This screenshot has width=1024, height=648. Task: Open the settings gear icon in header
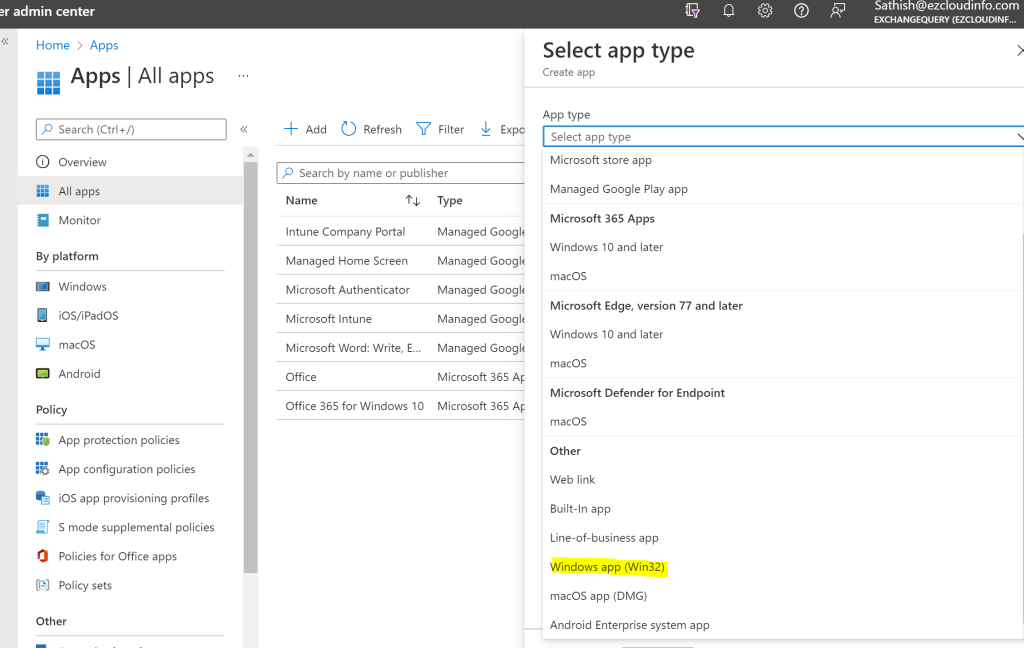[765, 11]
